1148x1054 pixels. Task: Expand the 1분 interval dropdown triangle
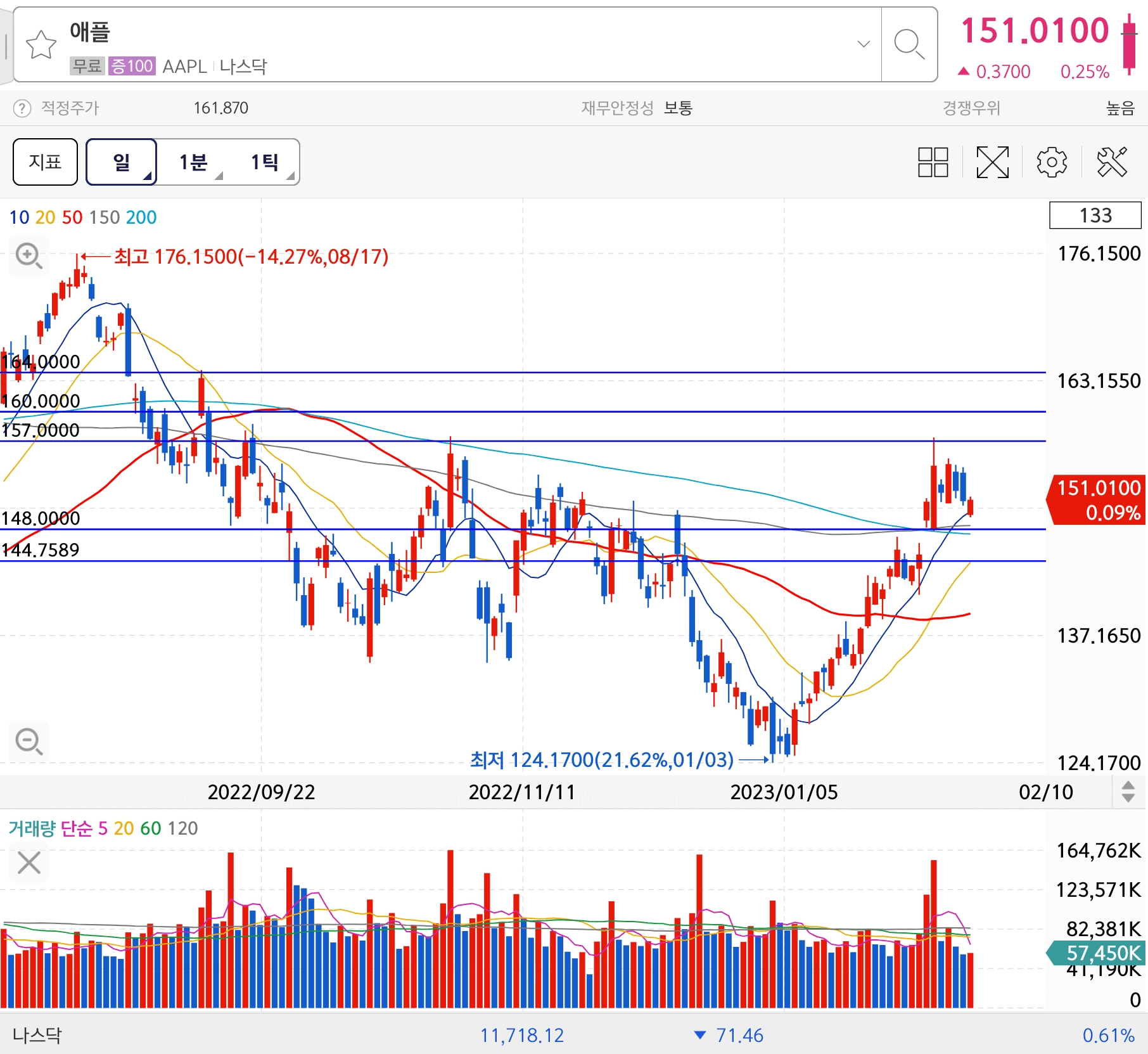[x=219, y=176]
